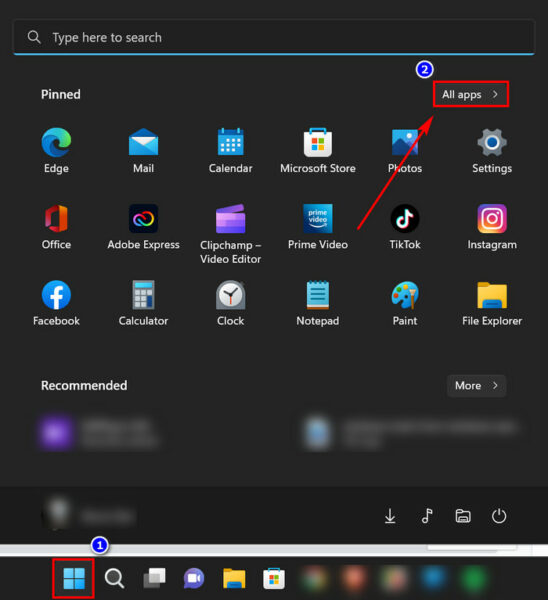548x600 pixels.
Task: Launch the Paint app
Action: tap(405, 303)
